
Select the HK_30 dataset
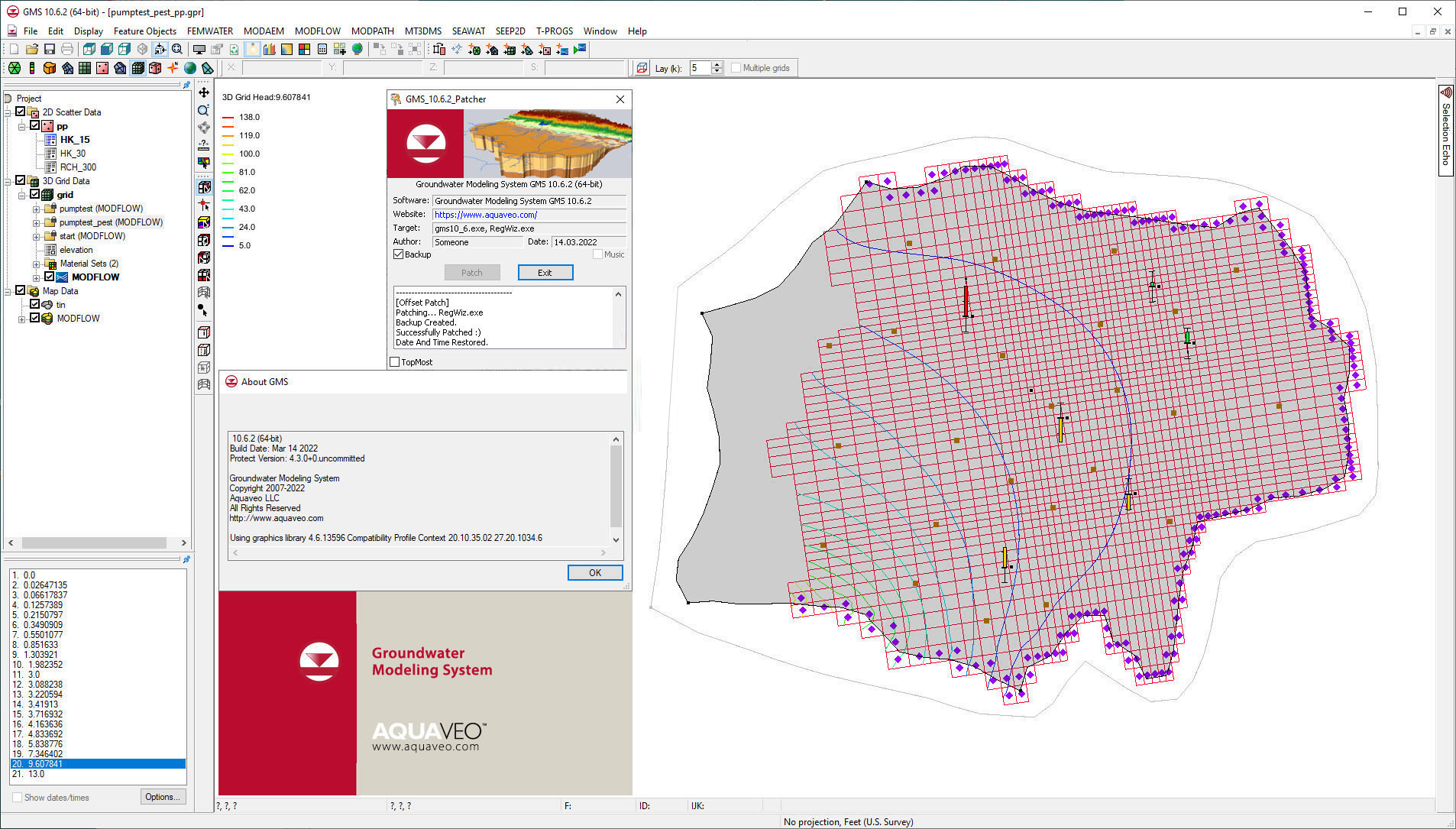coord(73,154)
